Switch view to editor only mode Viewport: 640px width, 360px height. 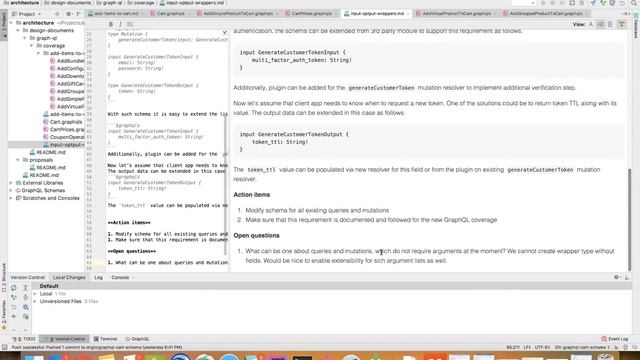[x=591, y=24]
